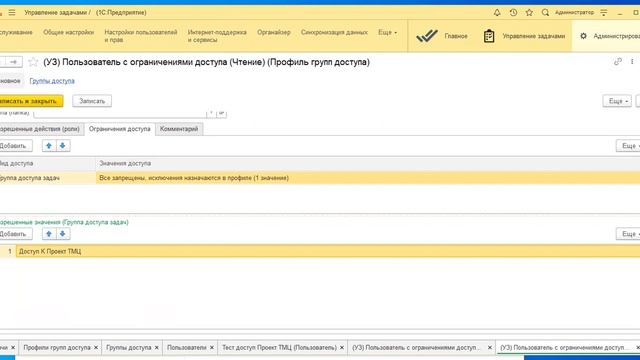640x360 pixels.
Task: Open the Еще dropdown next to Записать
Action: [x=617, y=101]
